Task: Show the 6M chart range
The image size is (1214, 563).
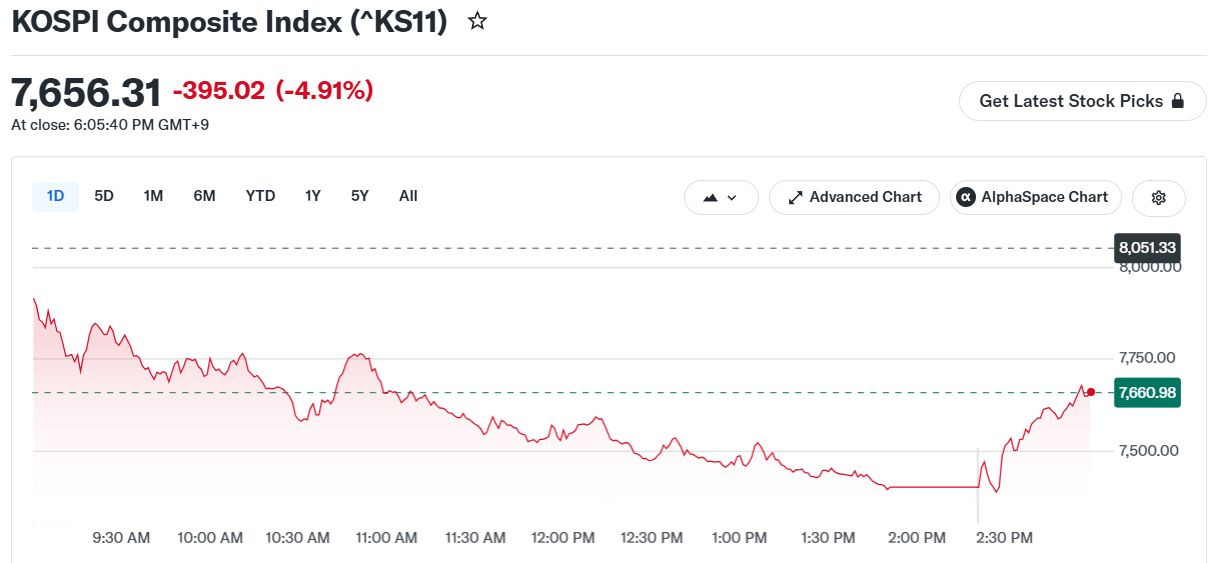Action: [x=204, y=196]
